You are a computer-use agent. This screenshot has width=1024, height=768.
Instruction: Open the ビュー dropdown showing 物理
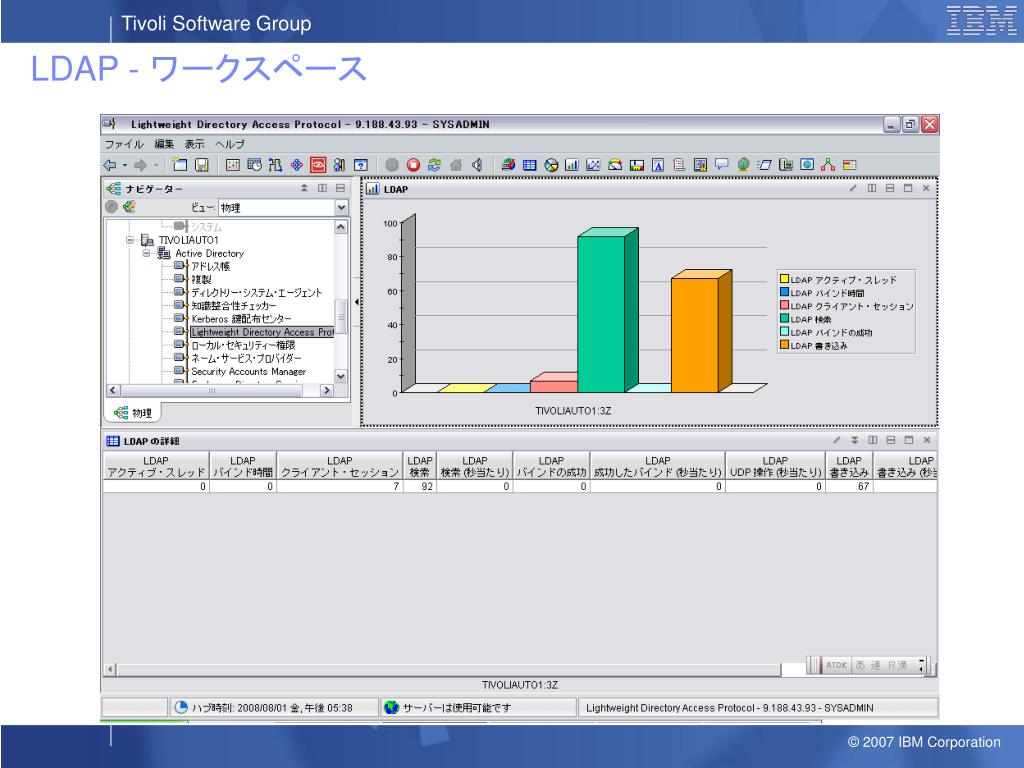(283, 208)
